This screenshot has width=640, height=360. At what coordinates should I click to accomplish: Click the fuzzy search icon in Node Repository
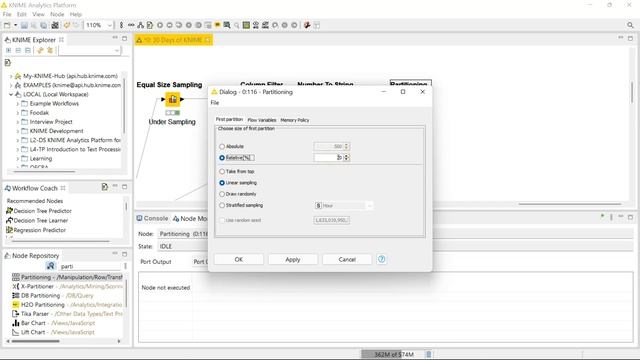tap(51, 266)
